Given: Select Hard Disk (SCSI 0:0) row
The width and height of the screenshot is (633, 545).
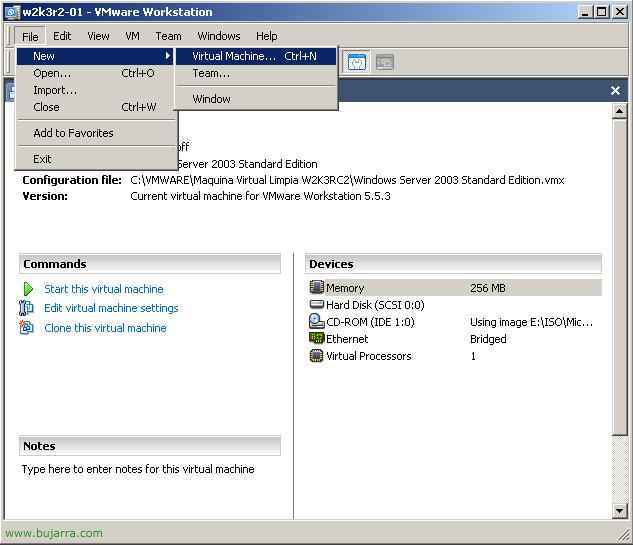Looking at the screenshot, I should click(x=453, y=304).
